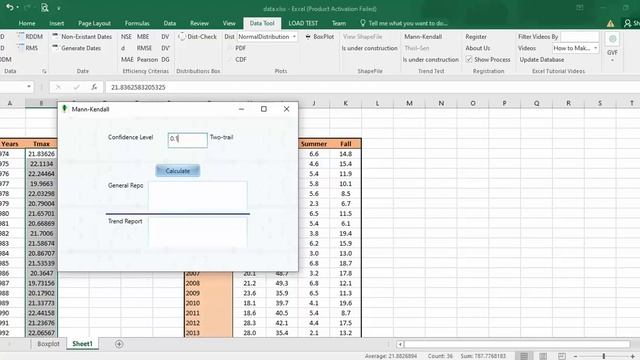Open the Ribbon Display Options icon

click(x=580, y=8)
